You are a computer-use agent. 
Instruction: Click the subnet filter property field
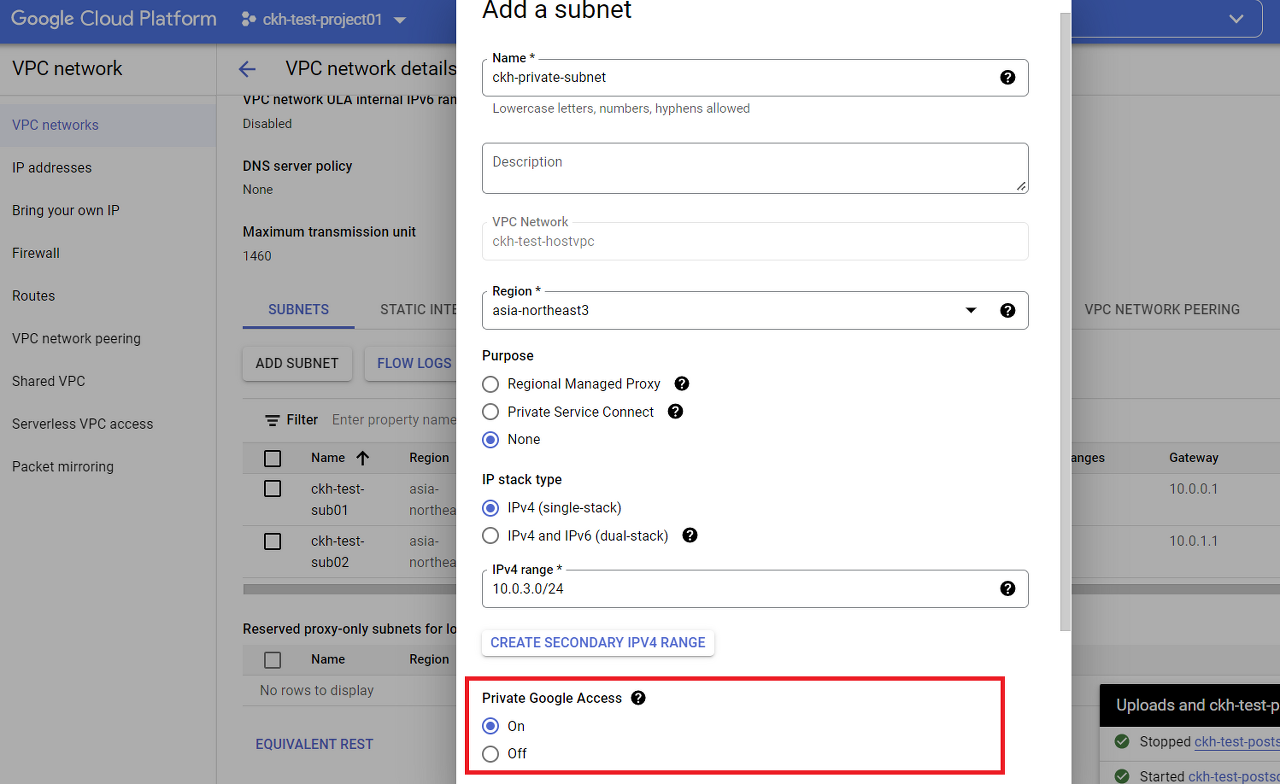[x=394, y=420]
